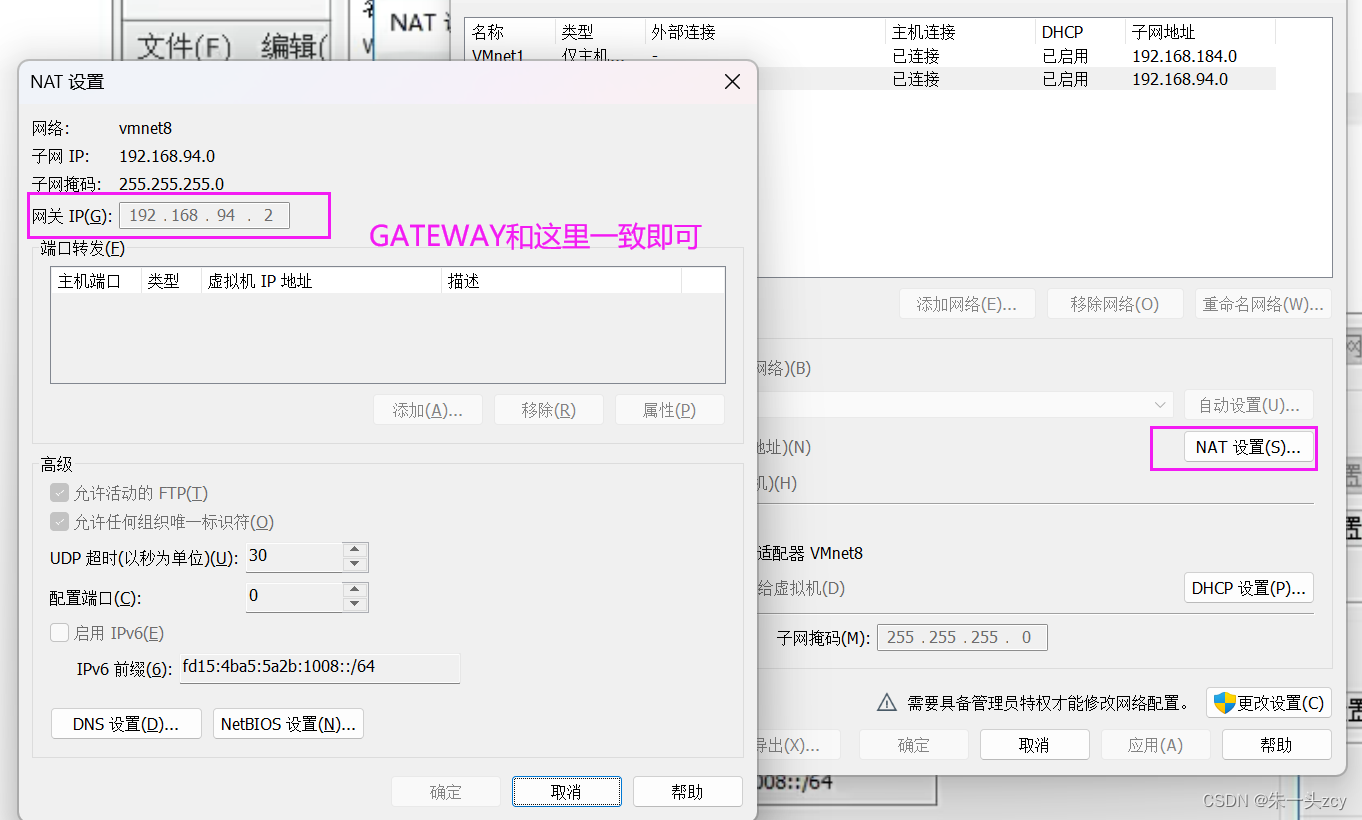Click the 名称 column header
This screenshot has height=820, width=1362.
pyautogui.click(x=510, y=32)
